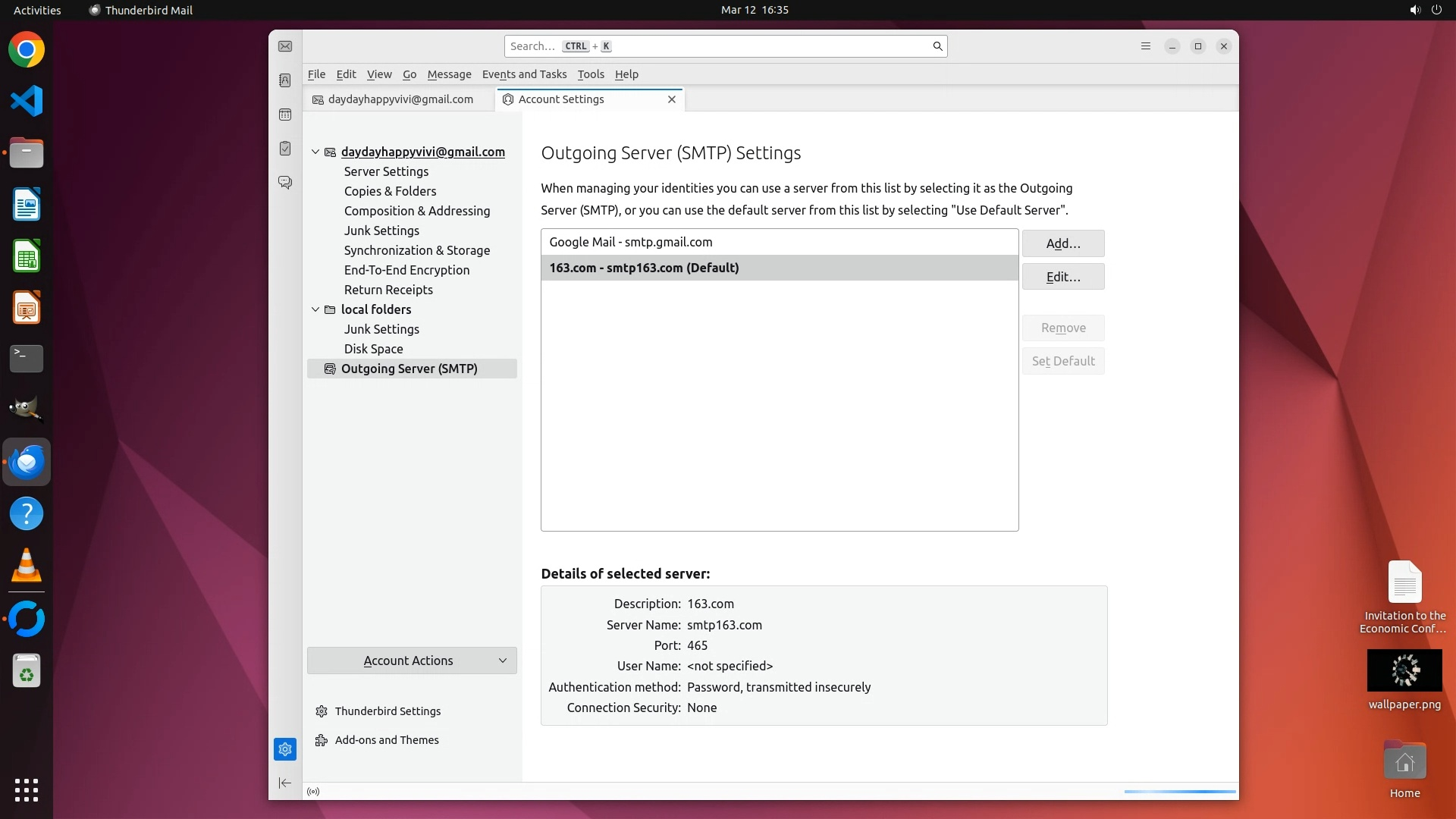
Task: Open the Mail space icon
Action: (285, 46)
